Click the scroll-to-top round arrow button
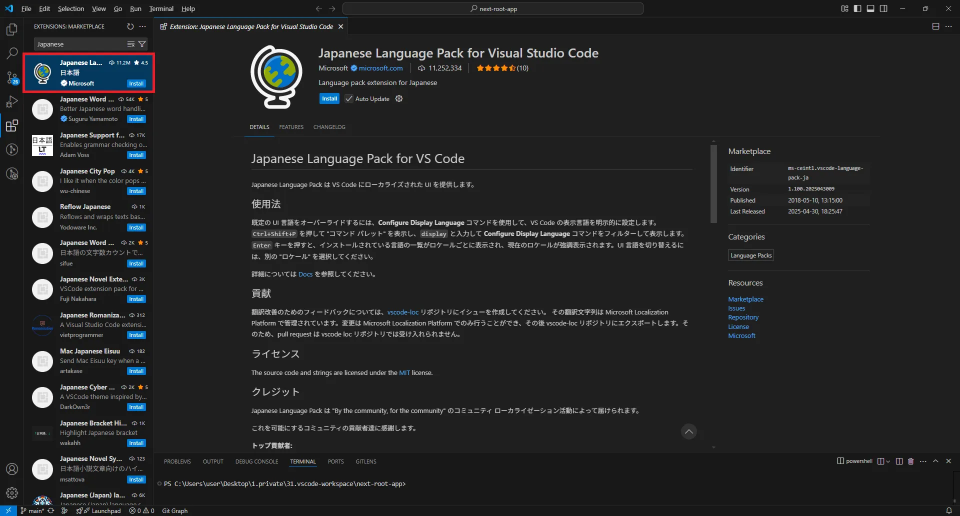The width and height of the screenshot is (960, 516). [x=689, y=432]
